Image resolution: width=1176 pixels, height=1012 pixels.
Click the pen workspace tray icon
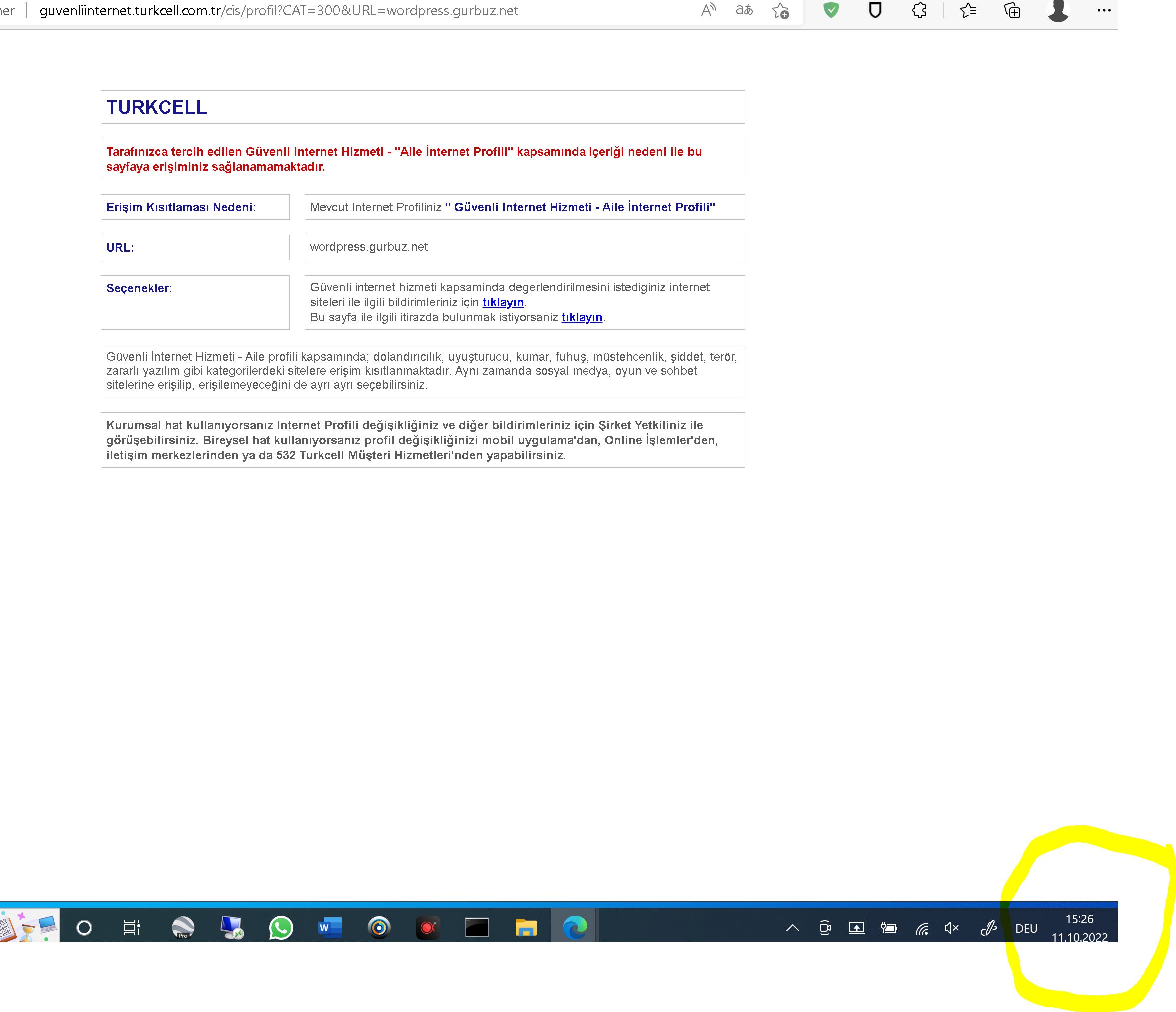pos(988,928)
